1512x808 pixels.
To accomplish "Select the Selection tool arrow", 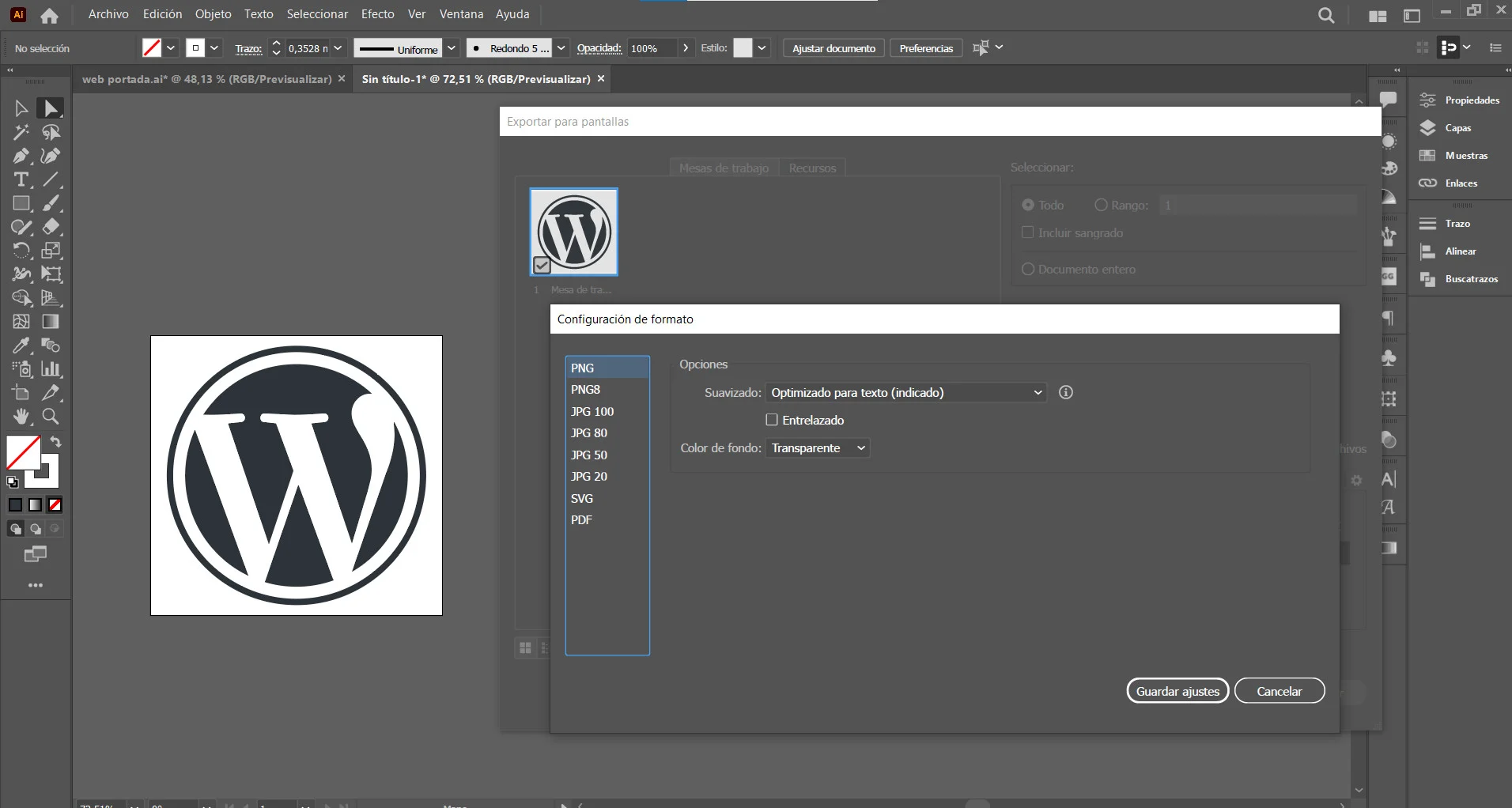I will [x=21, y=108].
